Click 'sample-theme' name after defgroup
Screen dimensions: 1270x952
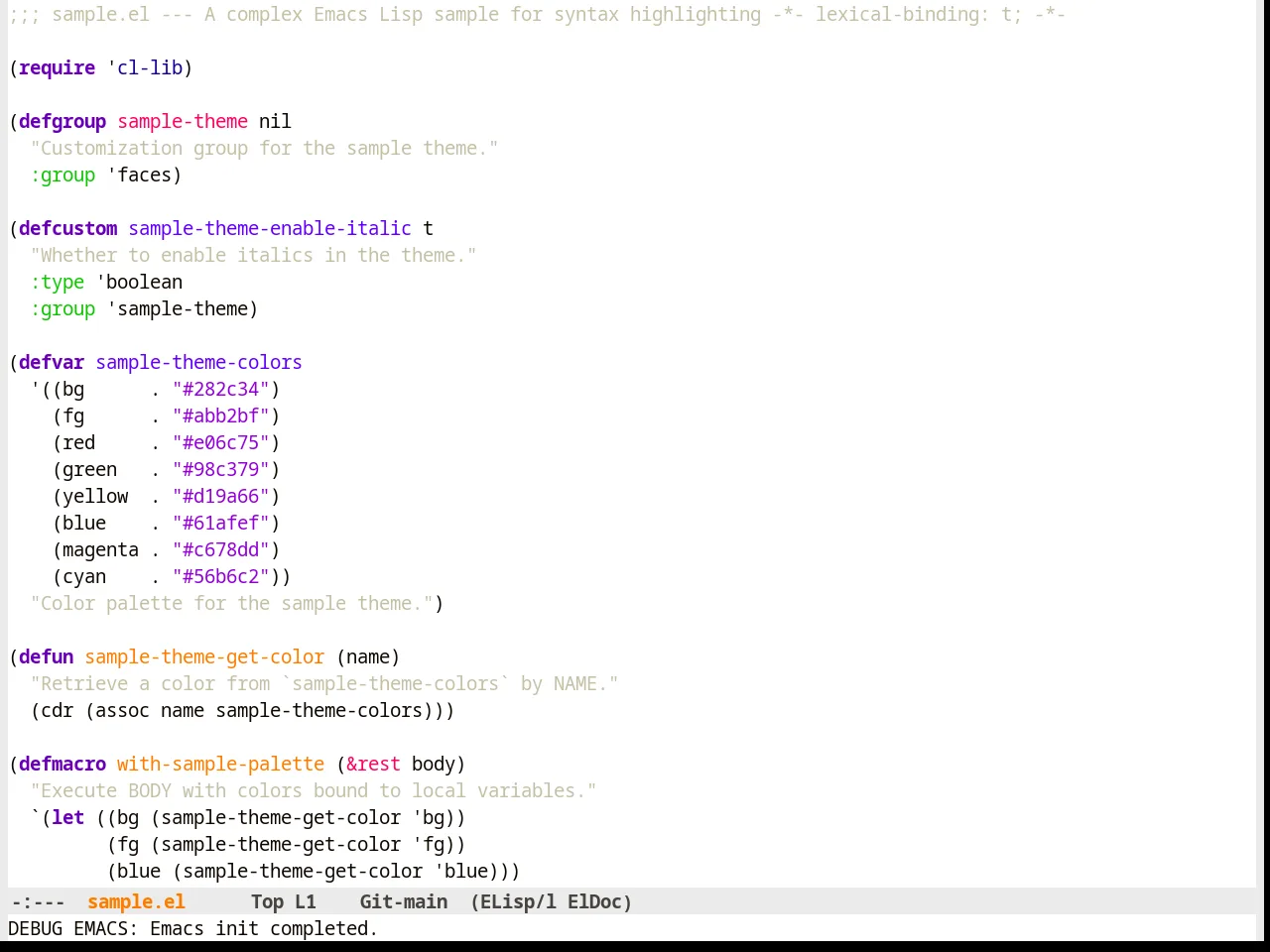click(x=183, y=121)
